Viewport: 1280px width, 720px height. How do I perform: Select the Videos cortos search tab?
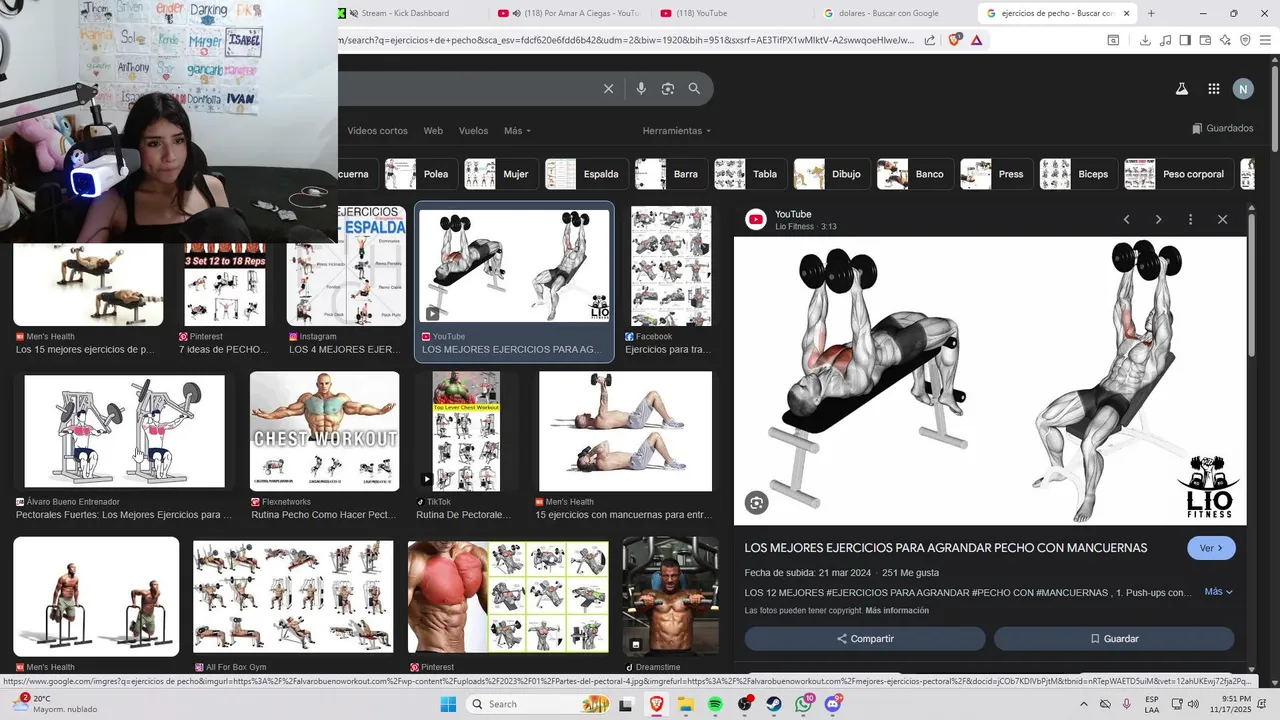pyautogui.click(x=378, y=131)
